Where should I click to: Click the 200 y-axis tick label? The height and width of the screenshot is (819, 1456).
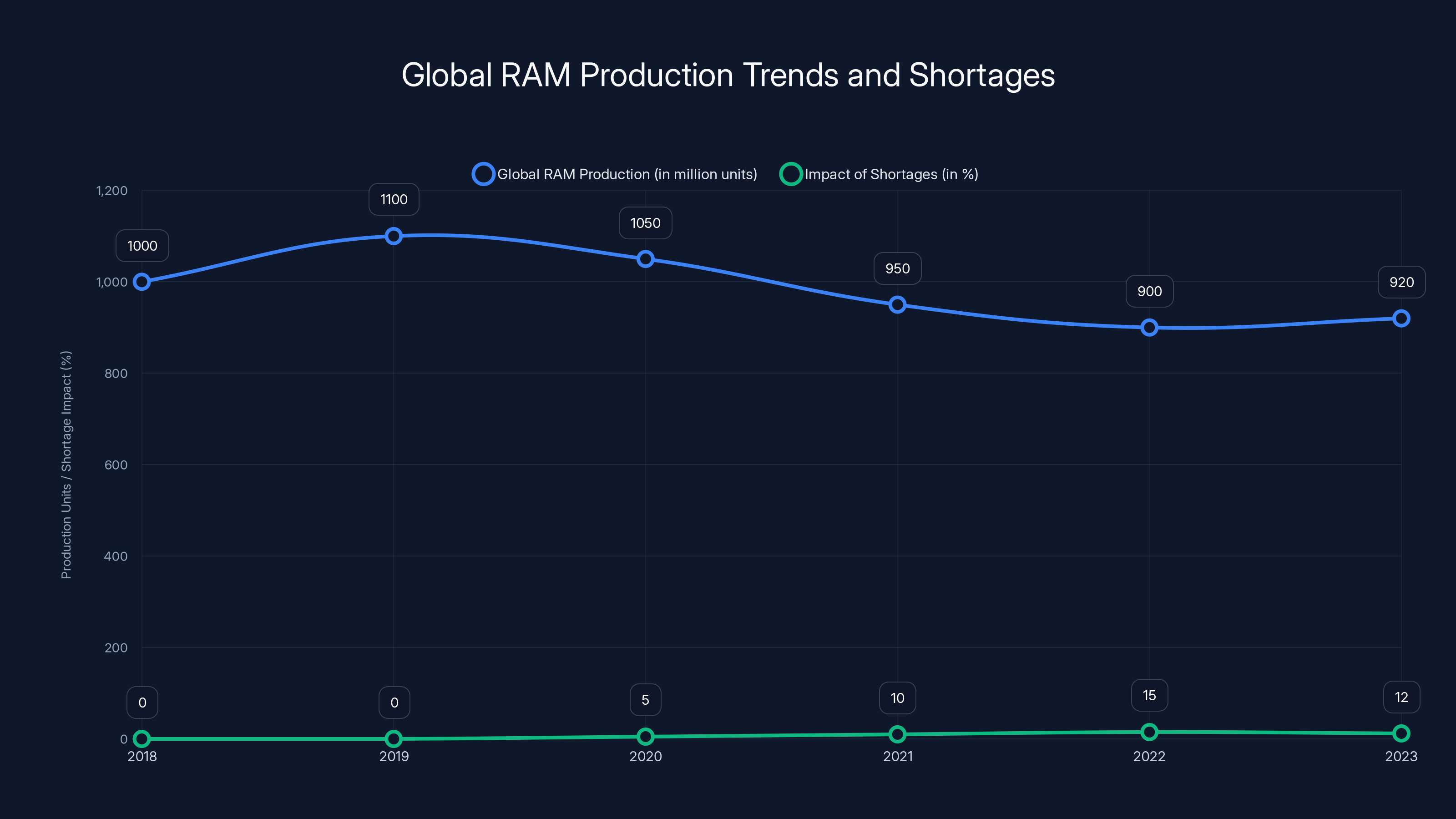click(x=116, y=648)
